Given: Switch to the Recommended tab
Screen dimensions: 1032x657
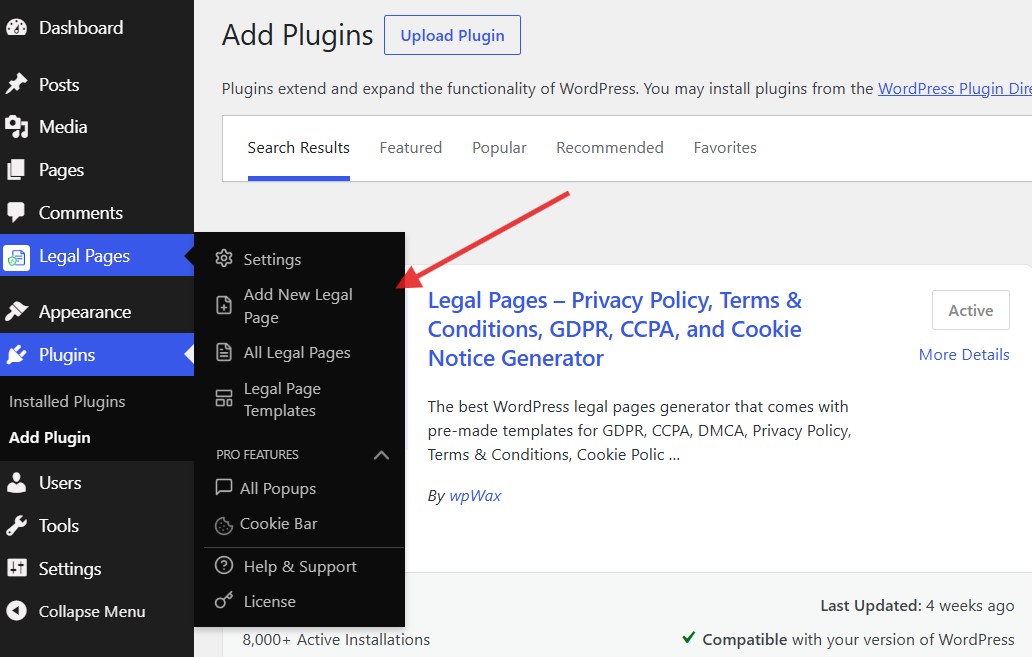Looking at the screenshot, I should (609, 147).
